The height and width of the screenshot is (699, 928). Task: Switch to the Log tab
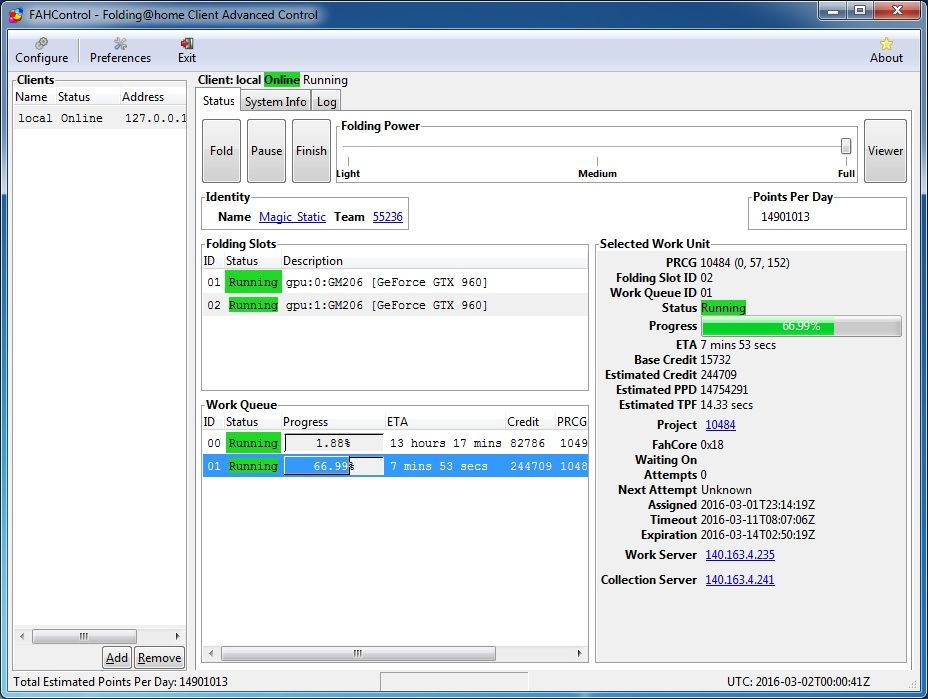pyautogui.click(x=327, y=101)
